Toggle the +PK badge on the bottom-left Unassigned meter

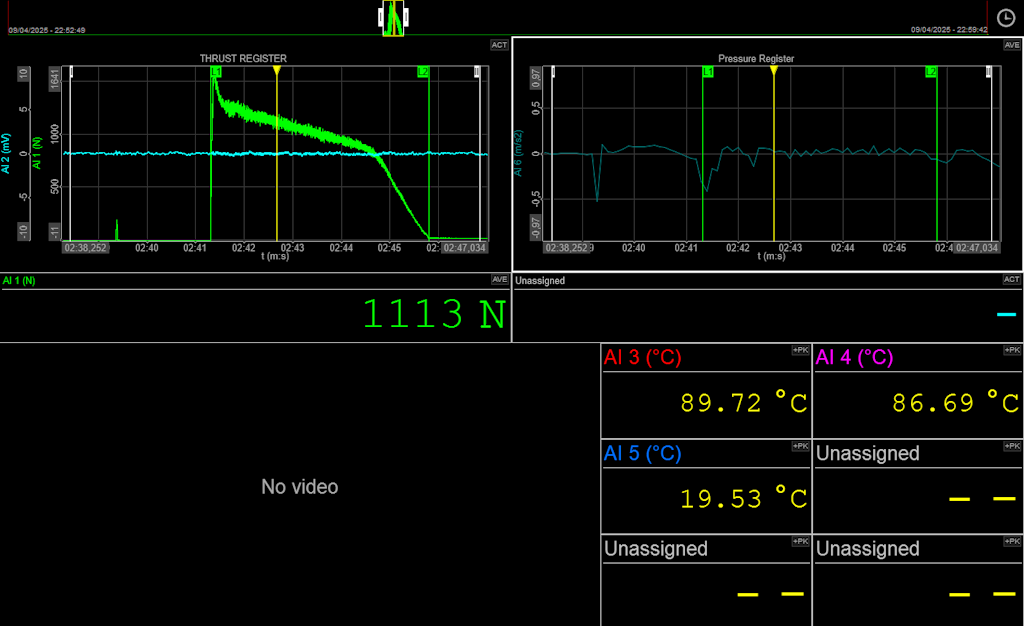801,541
